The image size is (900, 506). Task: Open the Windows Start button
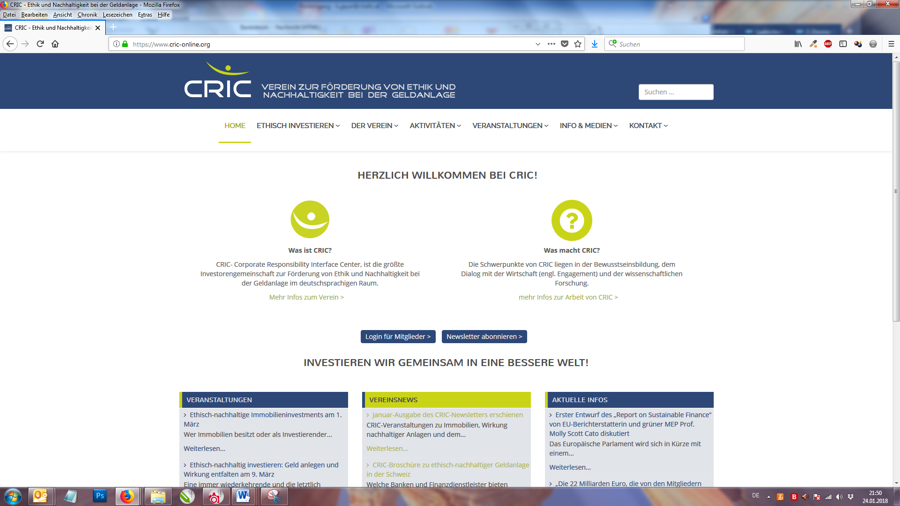[13, 496]
